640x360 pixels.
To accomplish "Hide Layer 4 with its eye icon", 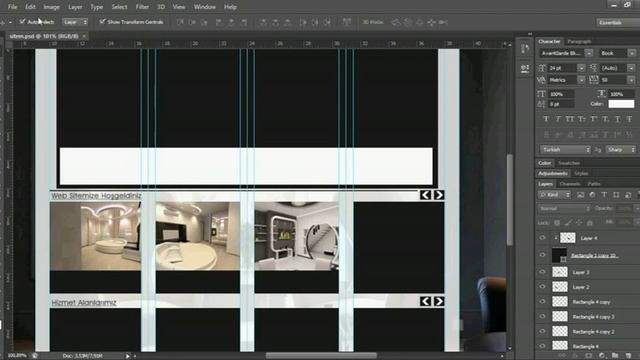I will [x=542, y=238].
